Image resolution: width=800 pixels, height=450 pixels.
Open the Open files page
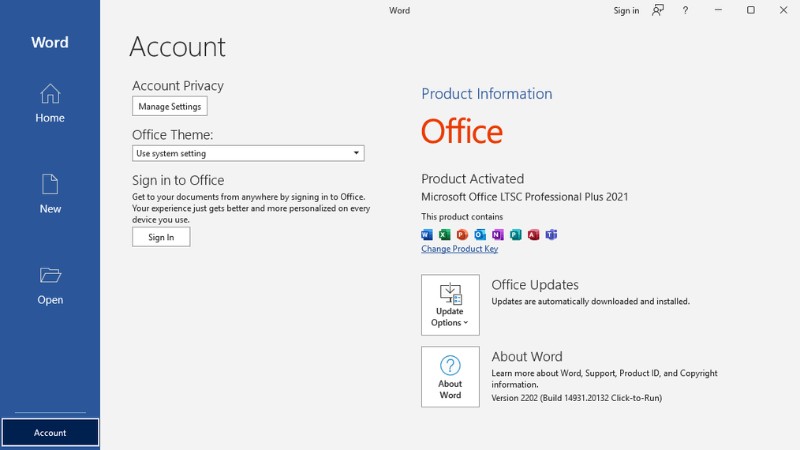[50, 286]
